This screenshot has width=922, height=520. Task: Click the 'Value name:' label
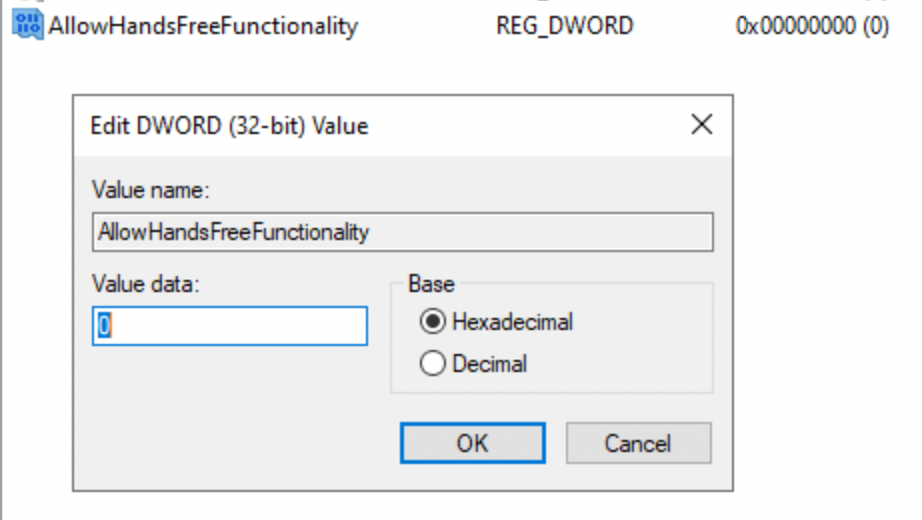point(150,190)
